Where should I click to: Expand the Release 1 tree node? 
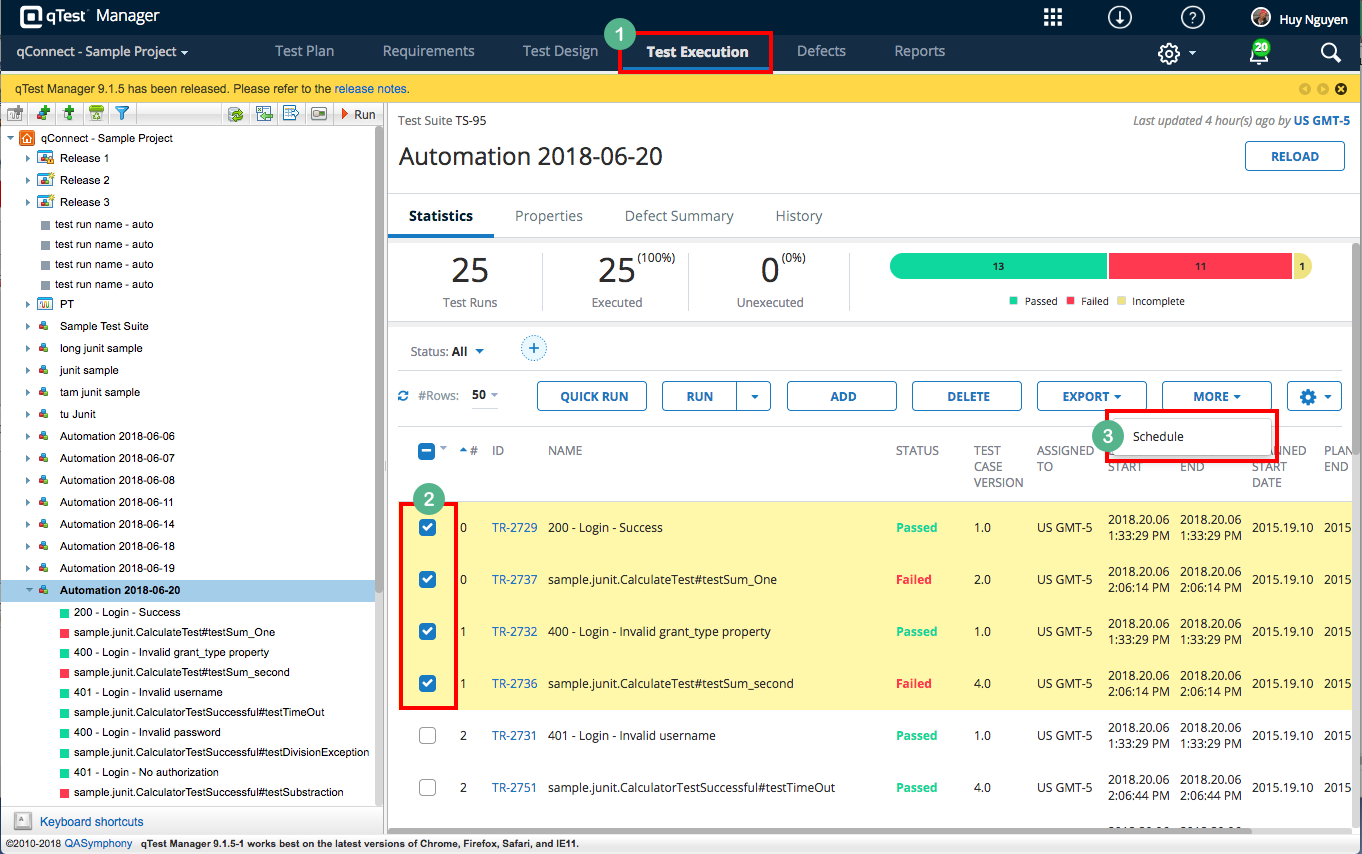point(28,158)
